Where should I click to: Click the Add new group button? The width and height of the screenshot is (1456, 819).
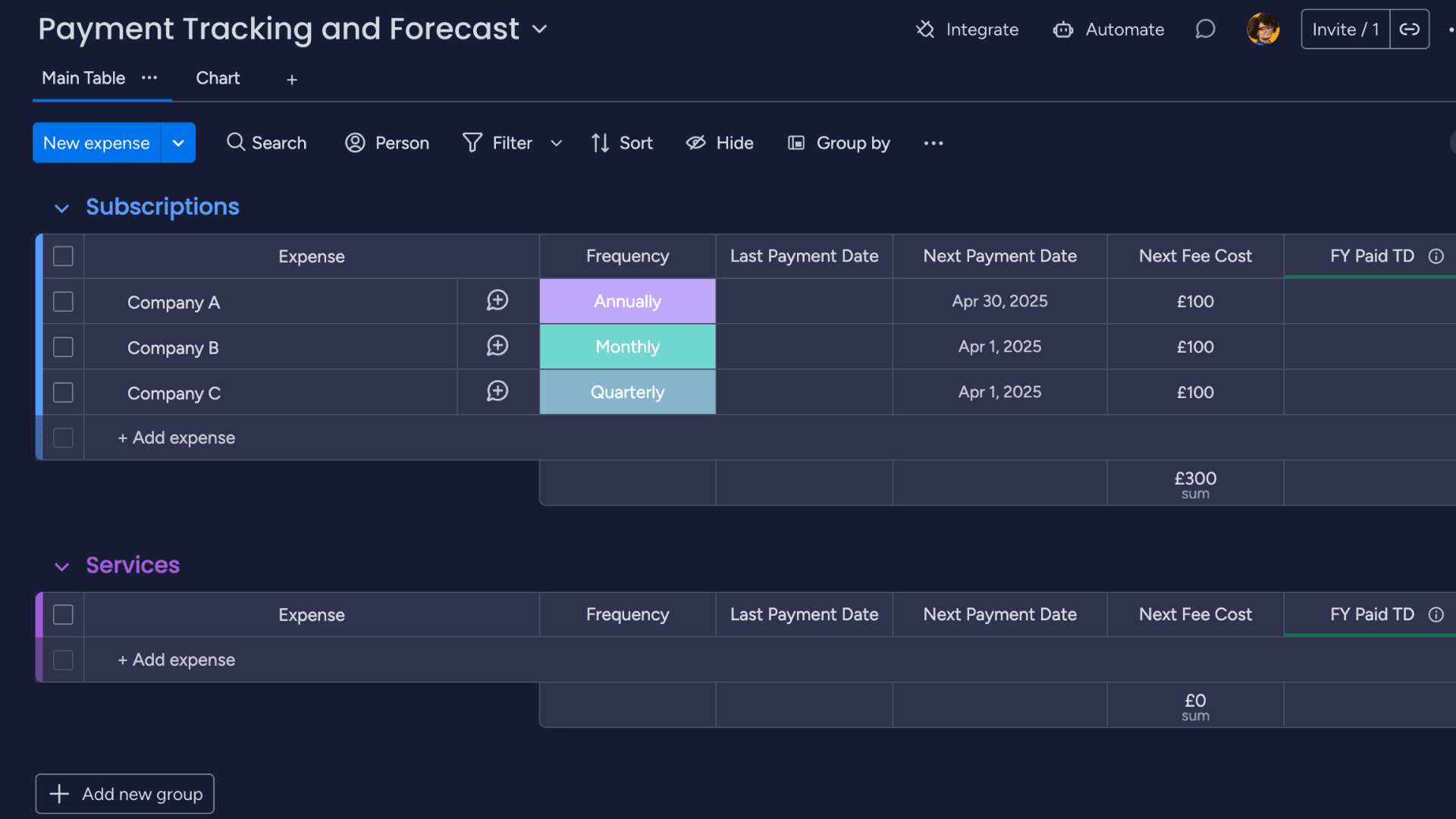point(125,794)
